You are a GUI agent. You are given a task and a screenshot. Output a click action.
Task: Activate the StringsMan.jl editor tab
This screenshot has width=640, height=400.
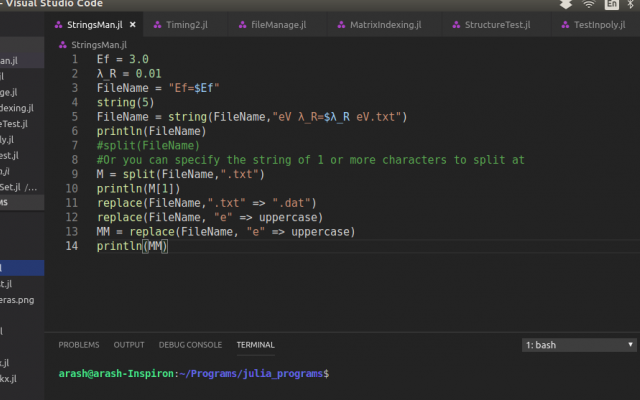coord(94,25)
